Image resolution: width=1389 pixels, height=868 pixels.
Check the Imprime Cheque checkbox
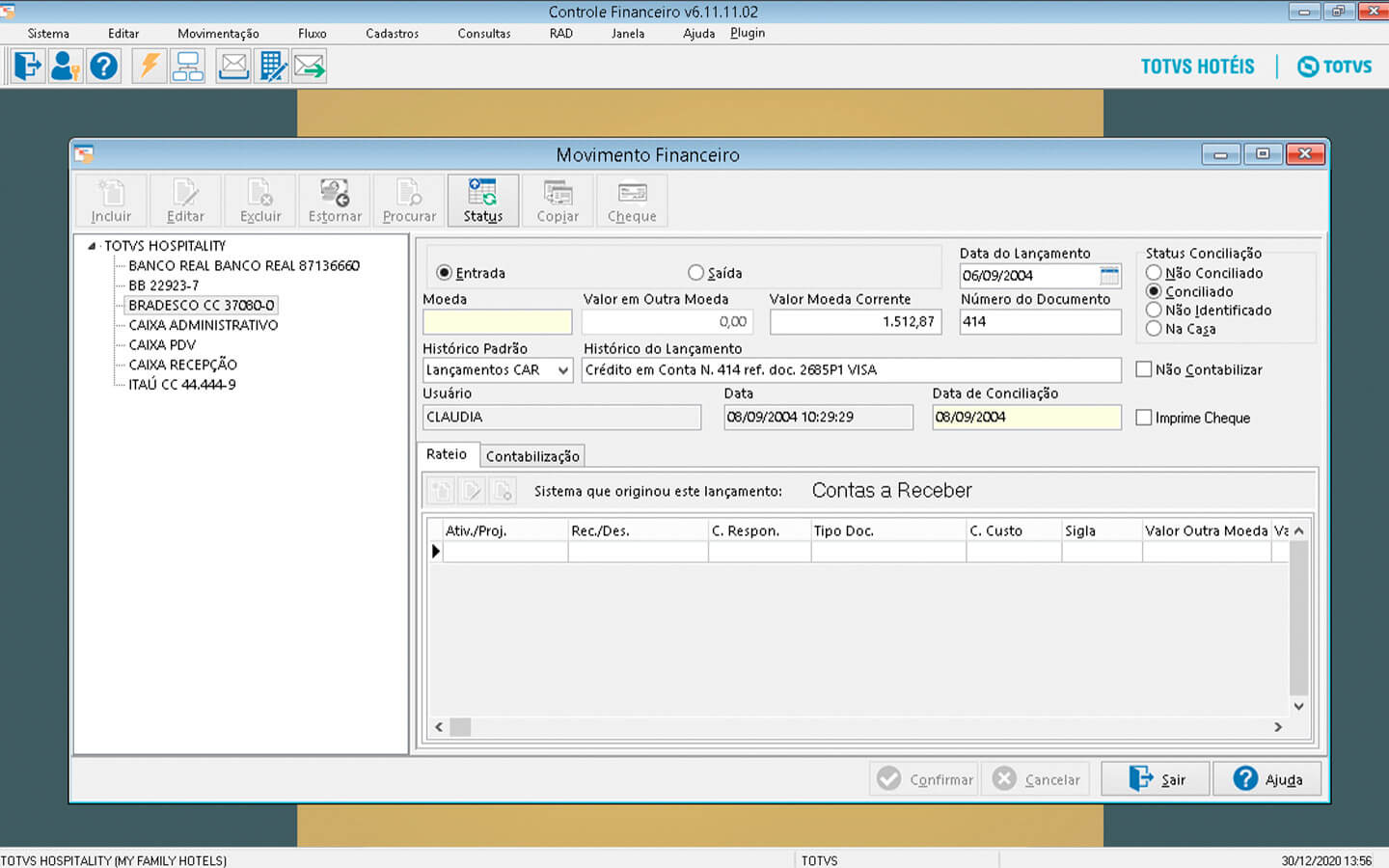pos(1144,418)
